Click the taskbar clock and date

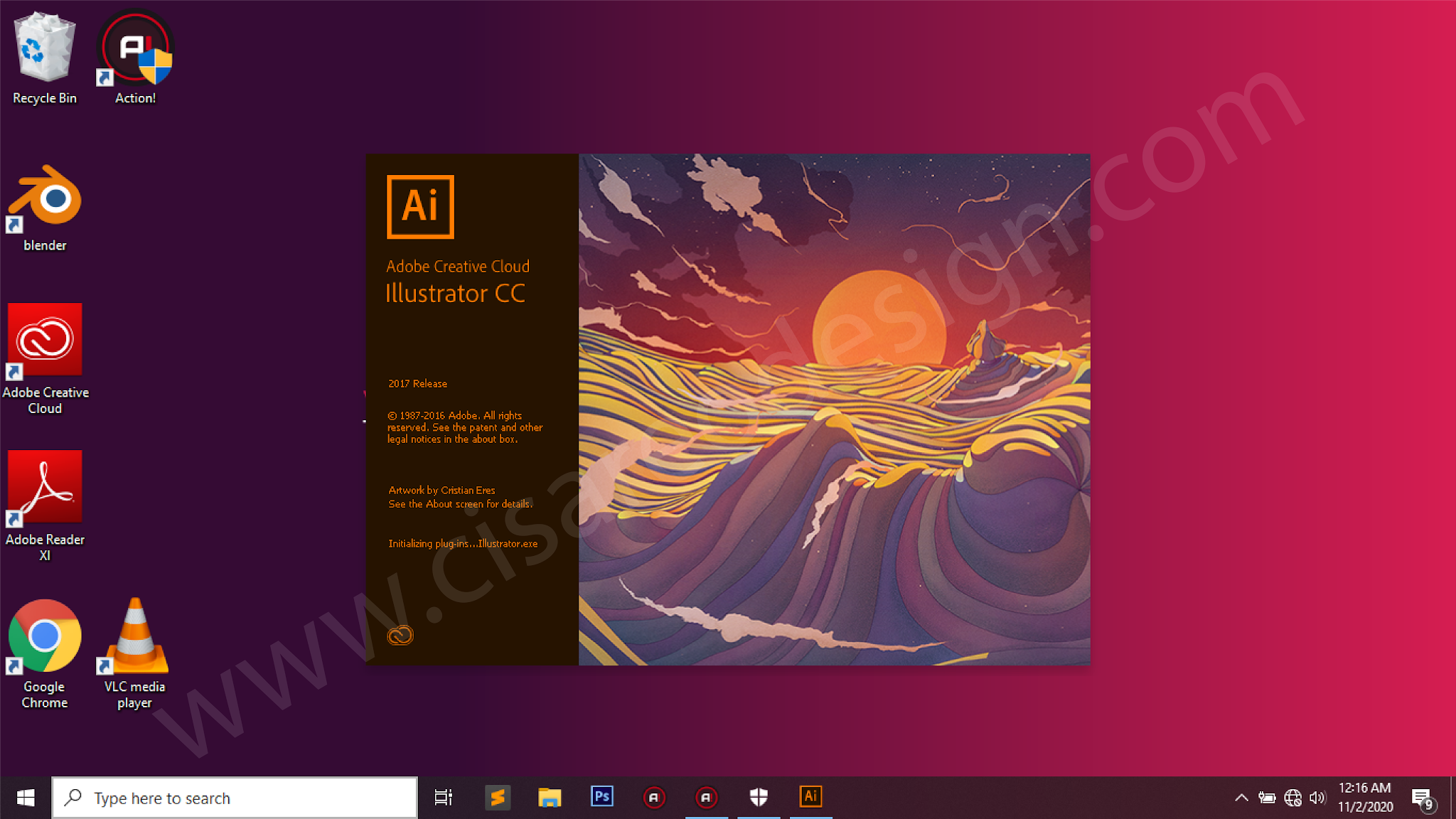tap(1365, 798)
